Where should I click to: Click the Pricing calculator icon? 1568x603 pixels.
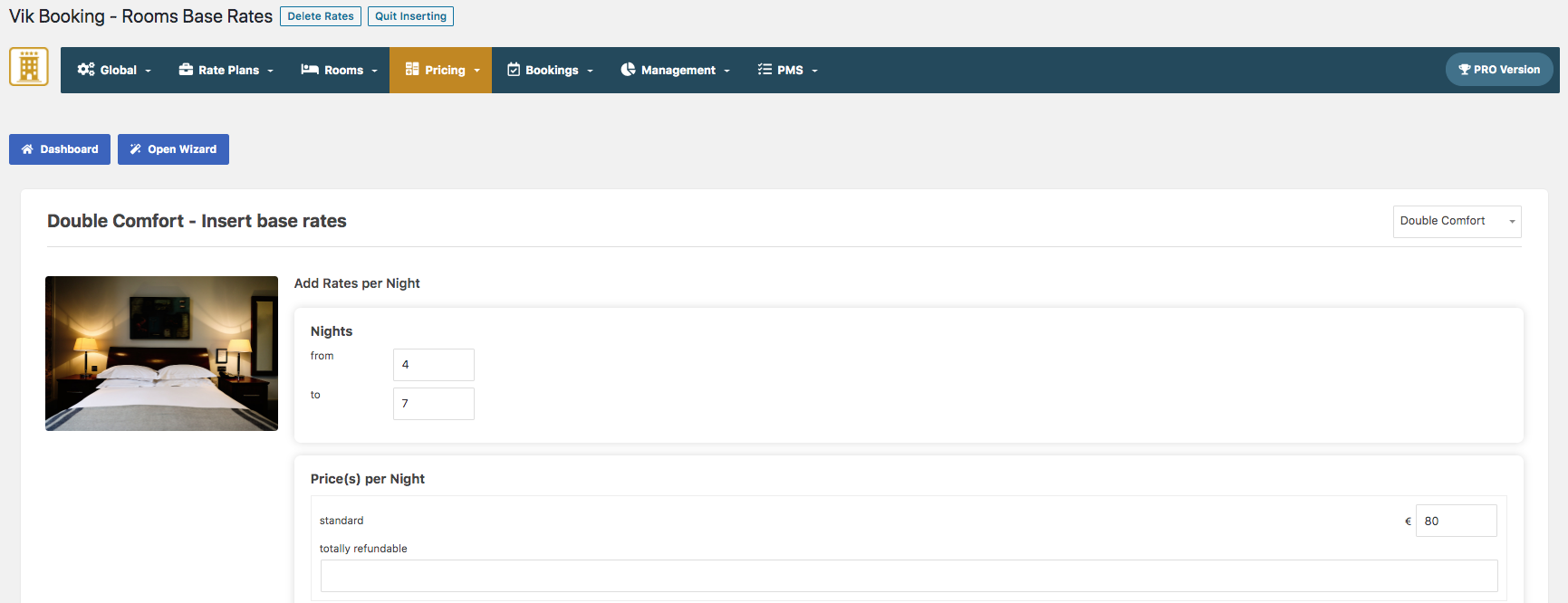click(412, 69)
